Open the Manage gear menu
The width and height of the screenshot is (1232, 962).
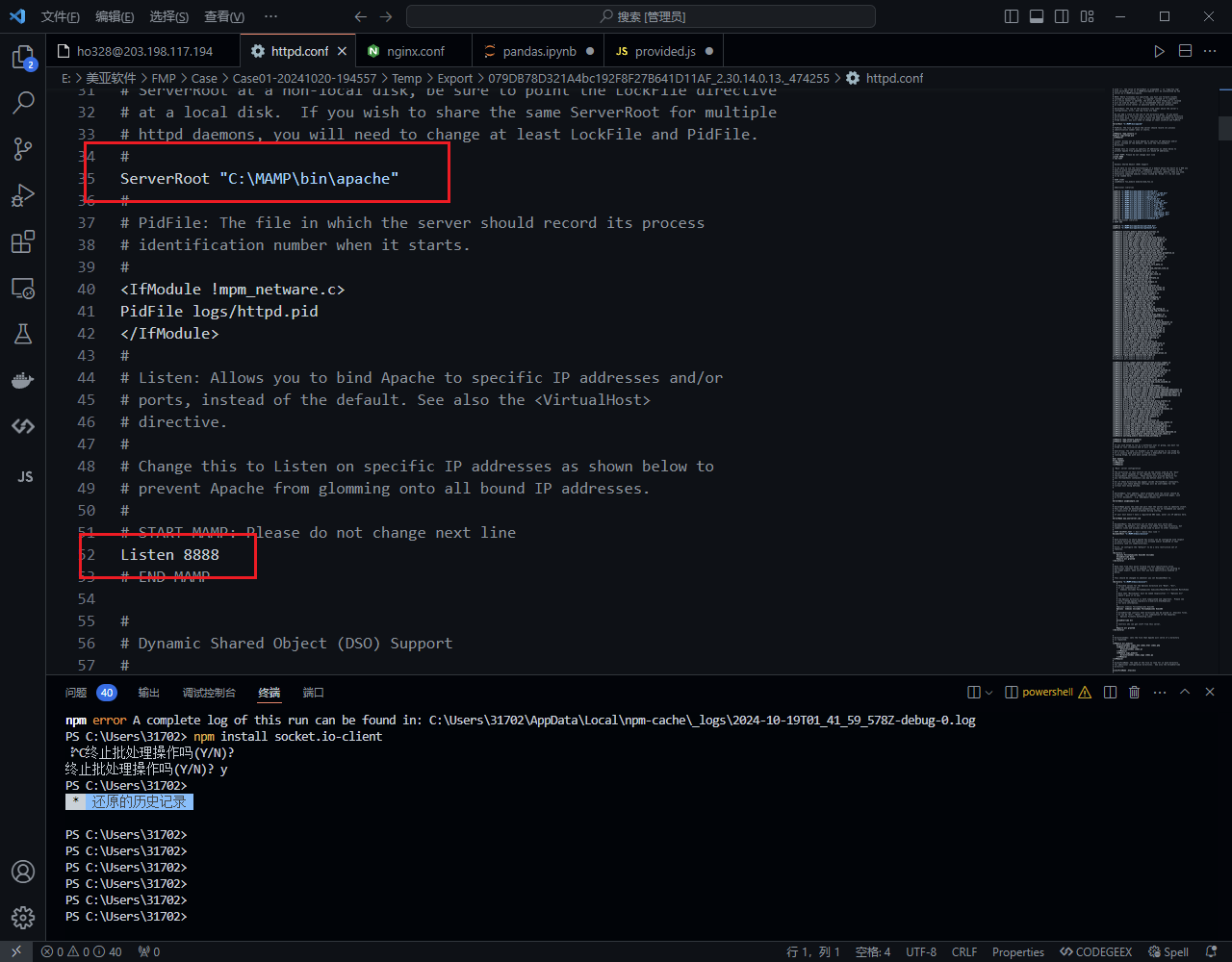coord(23,917)
